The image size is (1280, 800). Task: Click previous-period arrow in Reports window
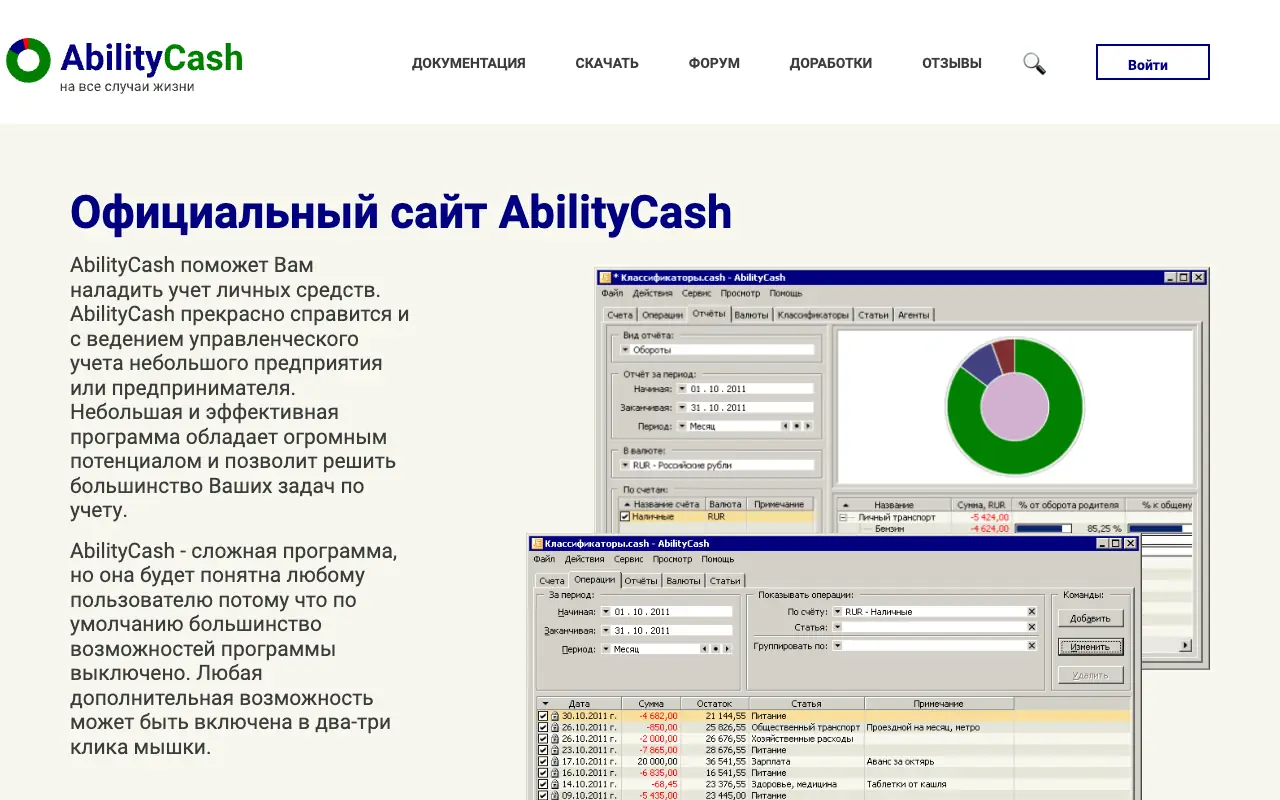784,426
